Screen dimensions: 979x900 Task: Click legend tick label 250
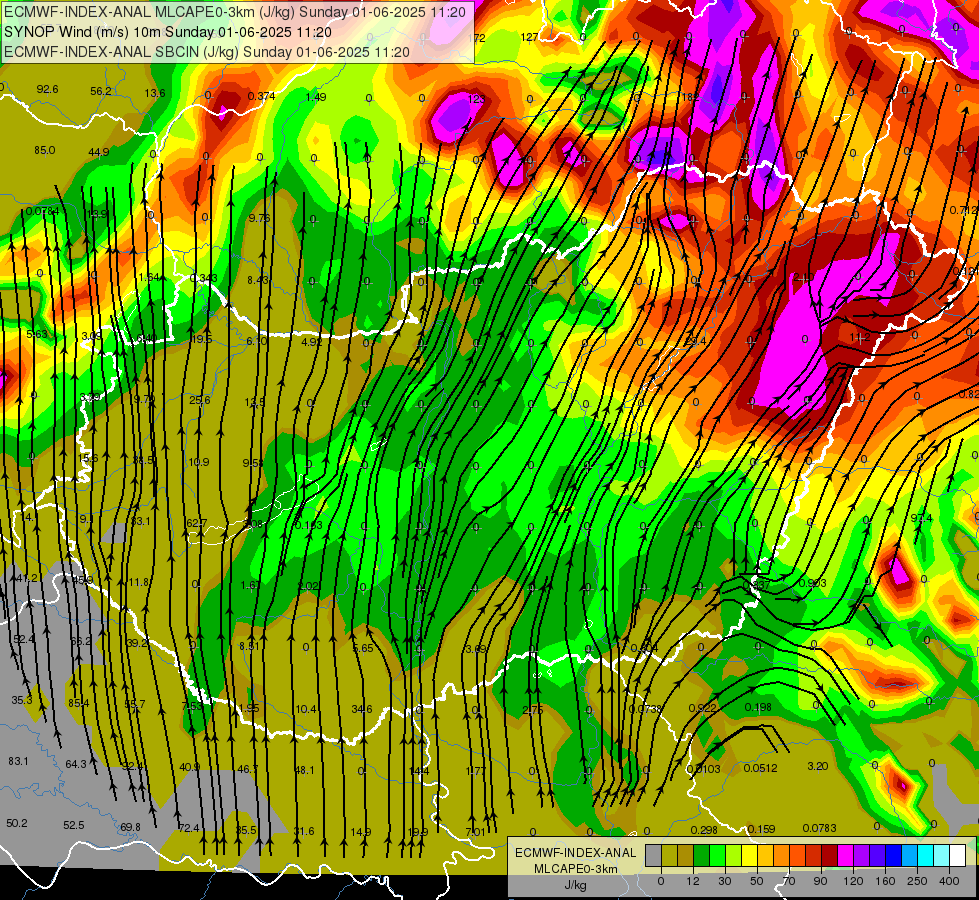coord(917,881)
